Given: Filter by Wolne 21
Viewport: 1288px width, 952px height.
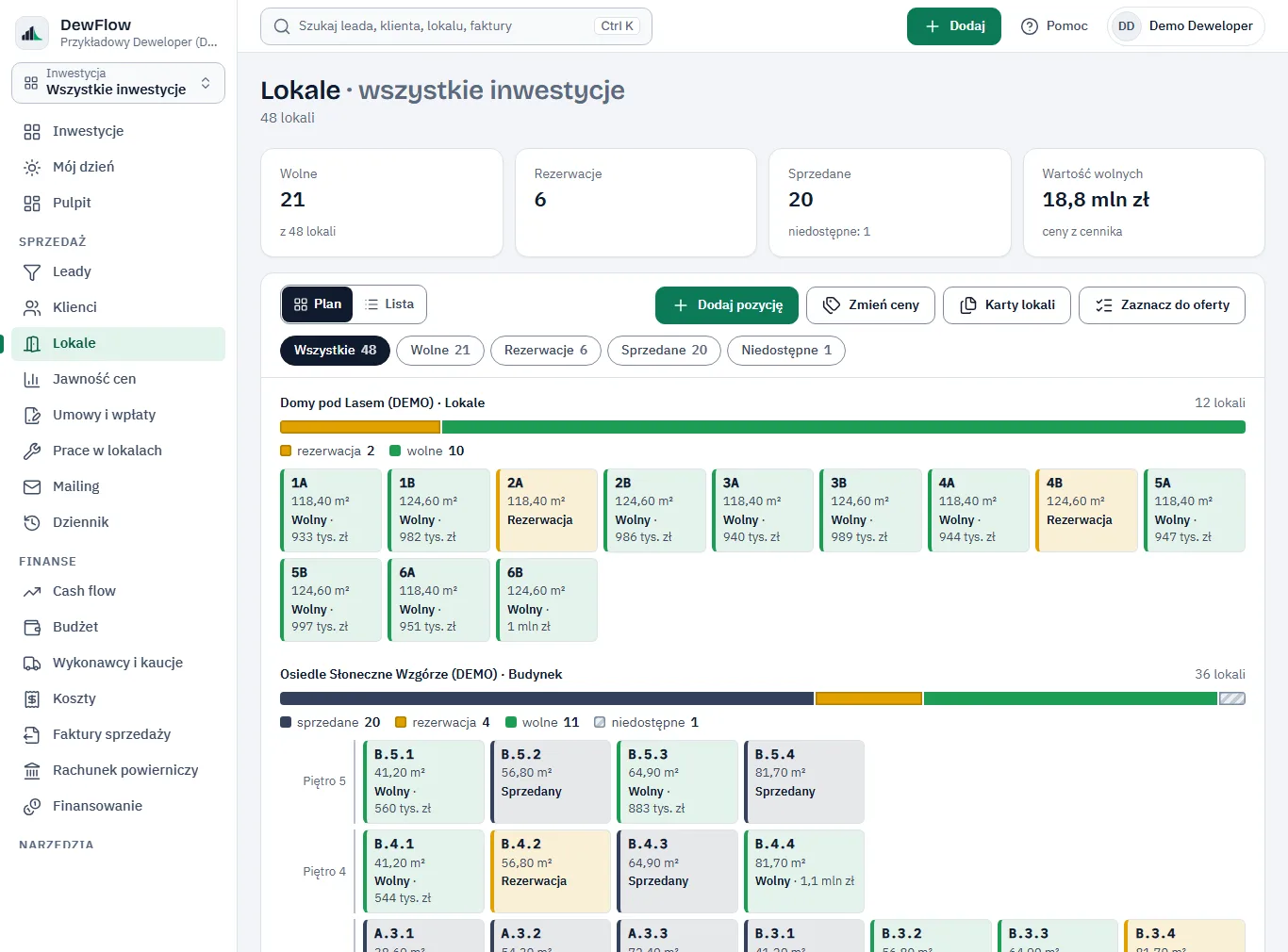Looking at the screenshot, I should click(x=440, y=351).
